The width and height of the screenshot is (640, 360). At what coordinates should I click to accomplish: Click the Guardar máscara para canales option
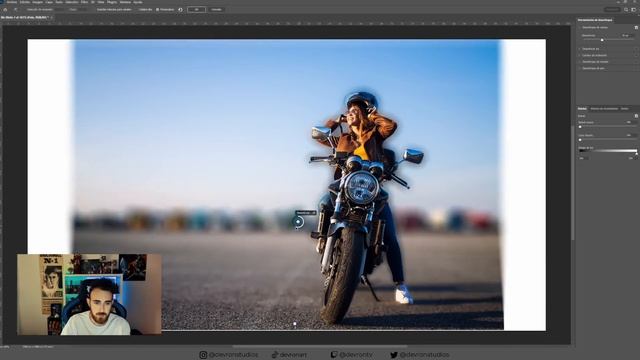[114, 9]
